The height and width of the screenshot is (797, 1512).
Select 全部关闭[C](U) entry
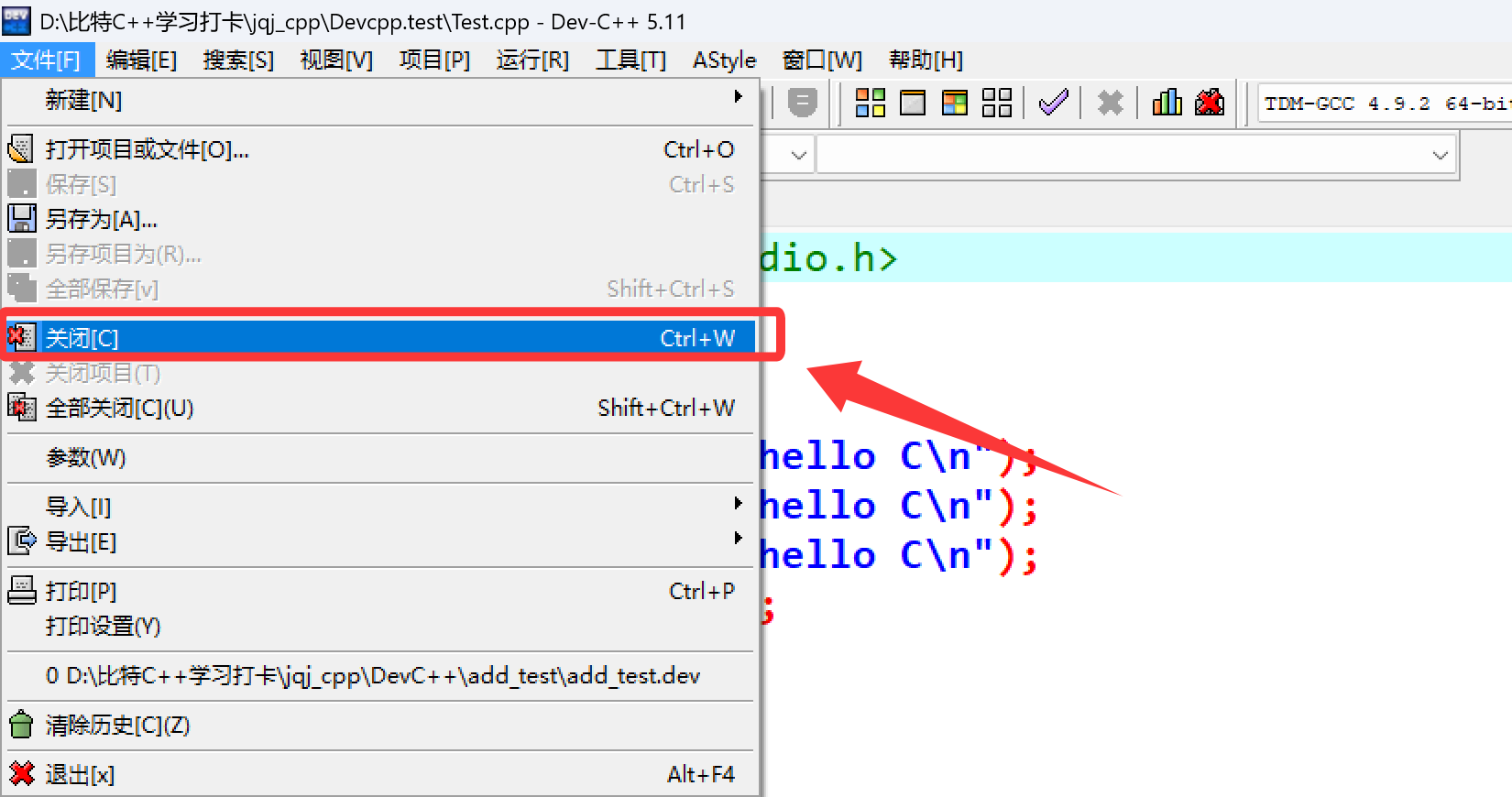coord(380,408)
